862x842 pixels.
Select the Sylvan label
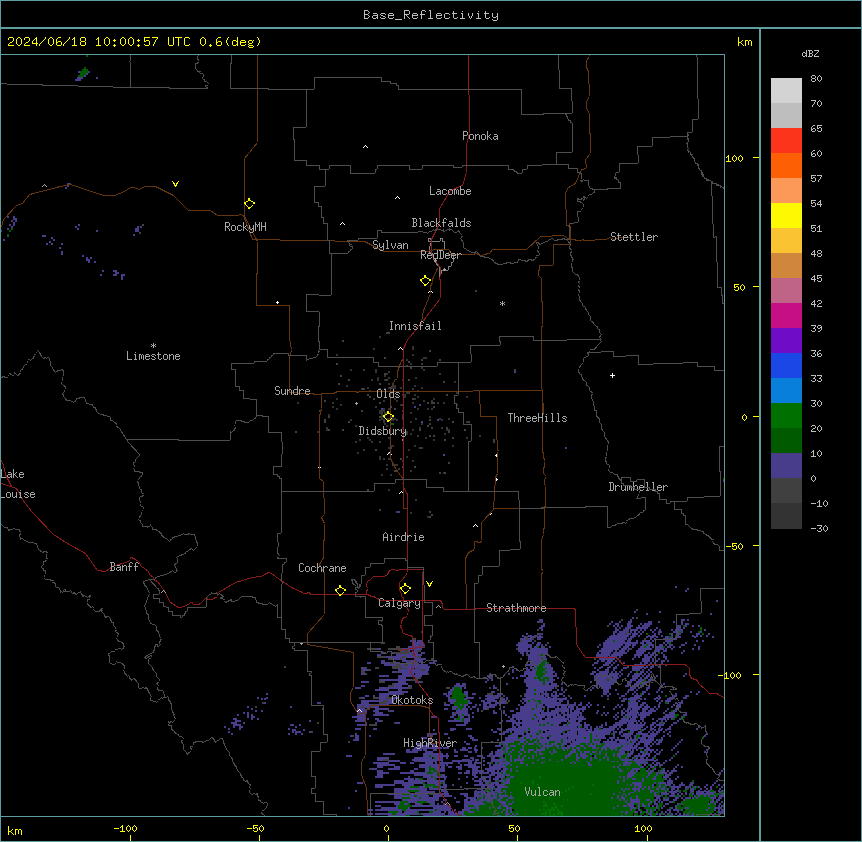click(x=390, y=245)
